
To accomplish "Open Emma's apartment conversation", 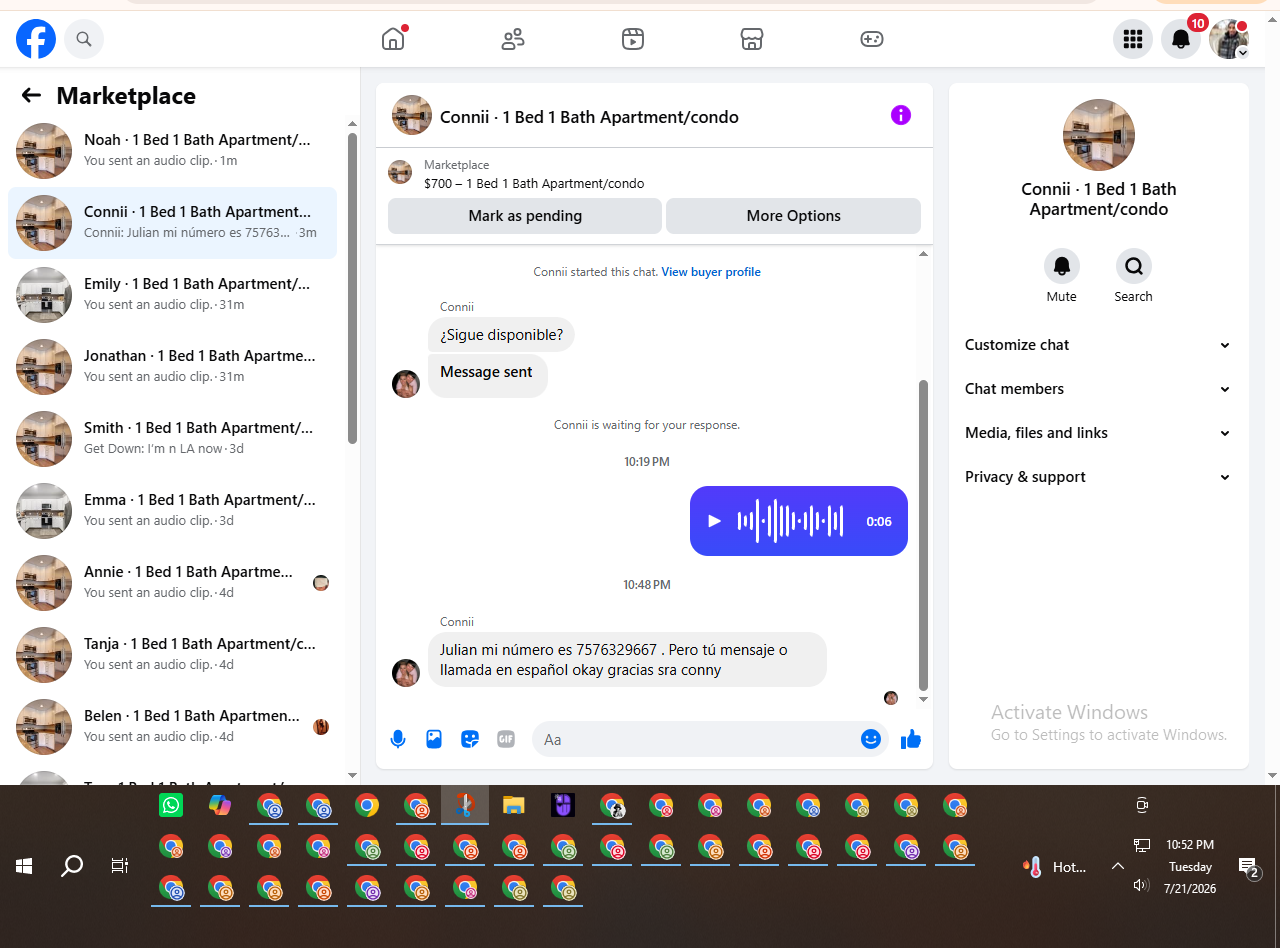I will 173,511.
